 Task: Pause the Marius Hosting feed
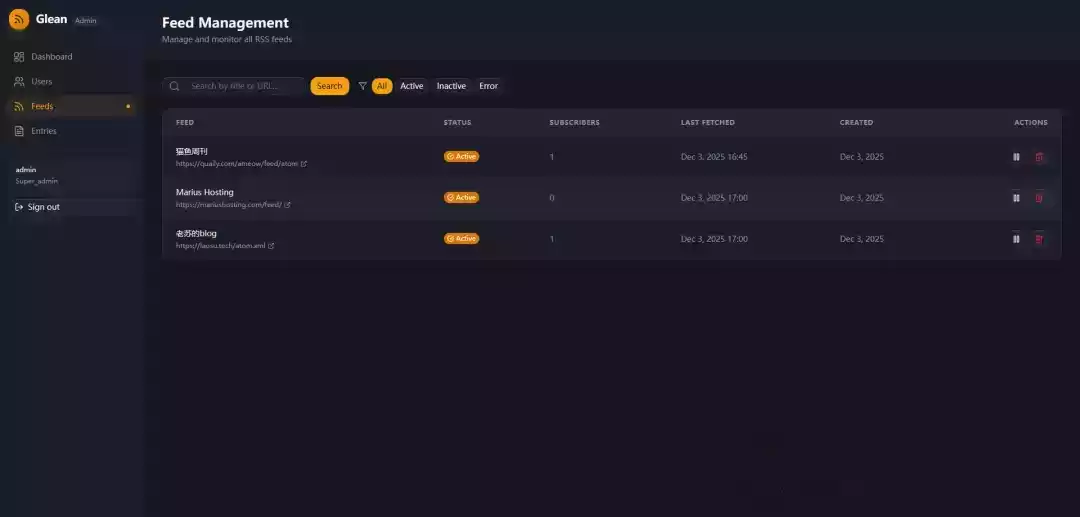(x=1016, y=198)
